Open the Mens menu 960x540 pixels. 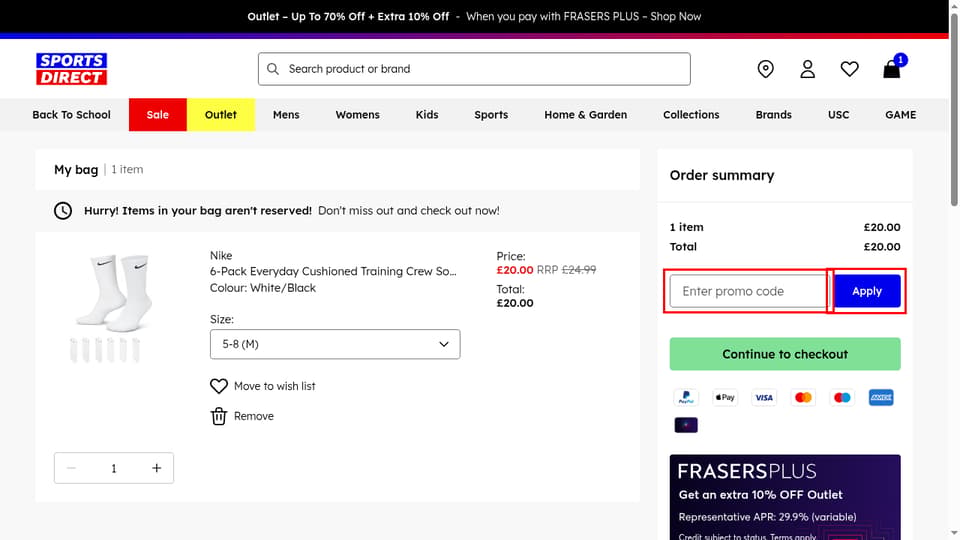(286, 114)
